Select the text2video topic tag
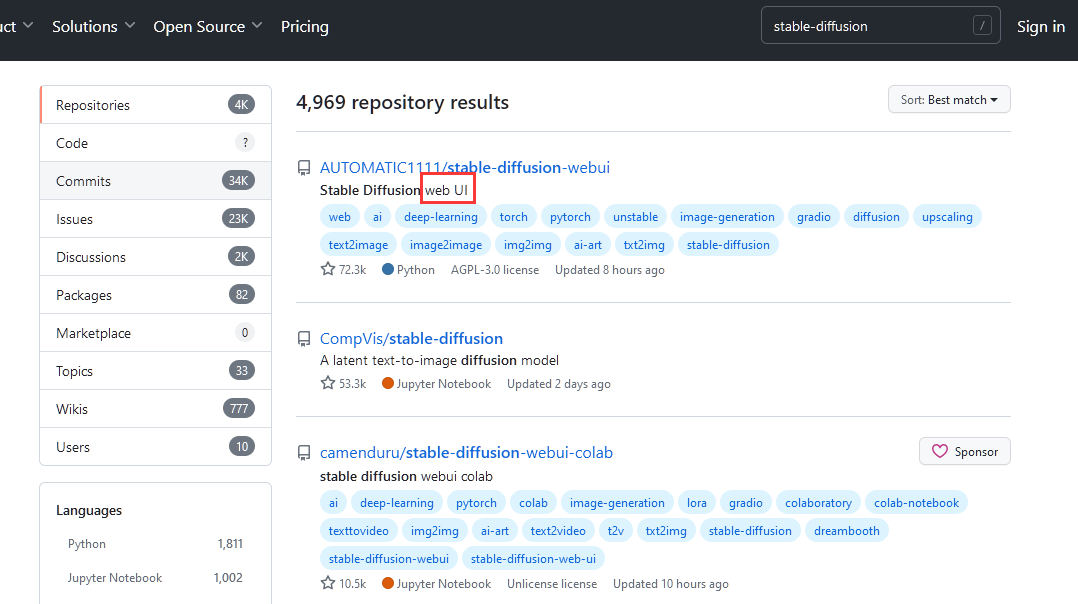Viewport: 1078px width, 604px height. tap(558, 530)
